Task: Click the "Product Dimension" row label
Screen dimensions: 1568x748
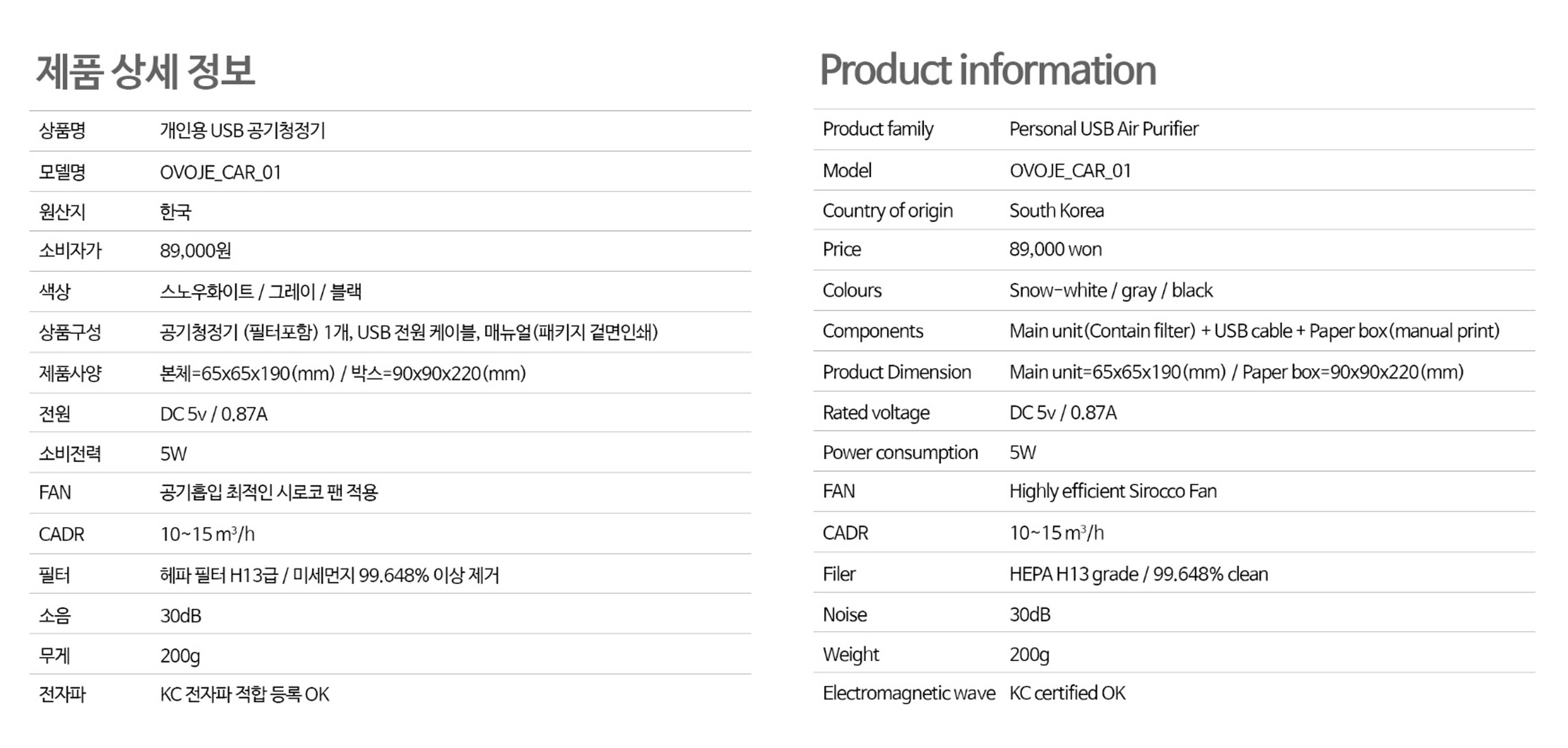Action: tap(896, 372)
